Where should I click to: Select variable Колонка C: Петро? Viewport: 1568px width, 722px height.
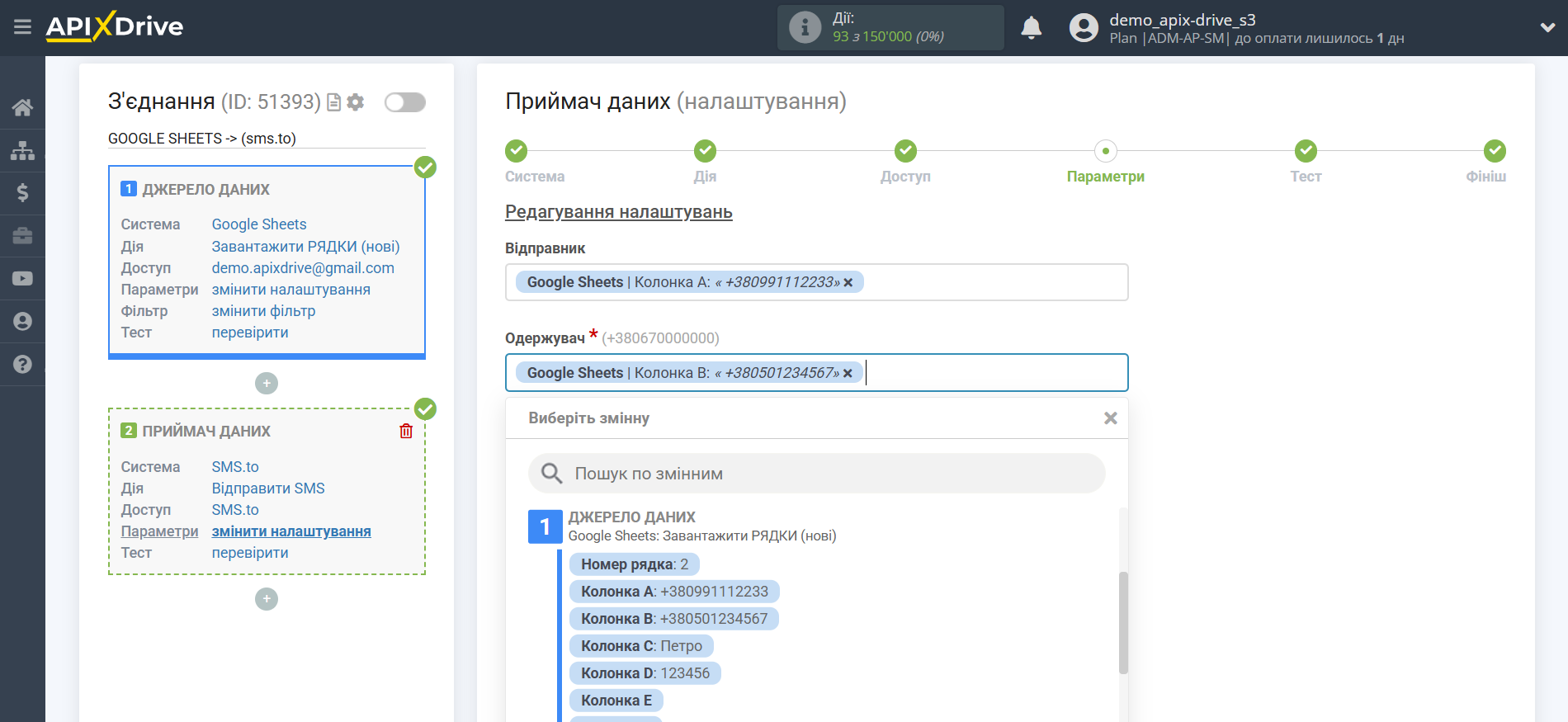[641, 646]
